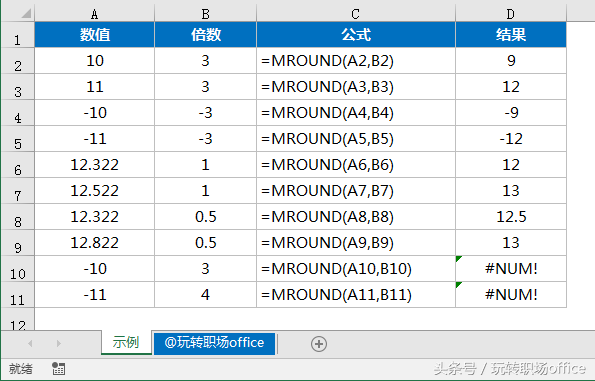Click the 结果 header cell
Image resolution: width=595 pixels, height=381 pixels.
coord(511,35)
